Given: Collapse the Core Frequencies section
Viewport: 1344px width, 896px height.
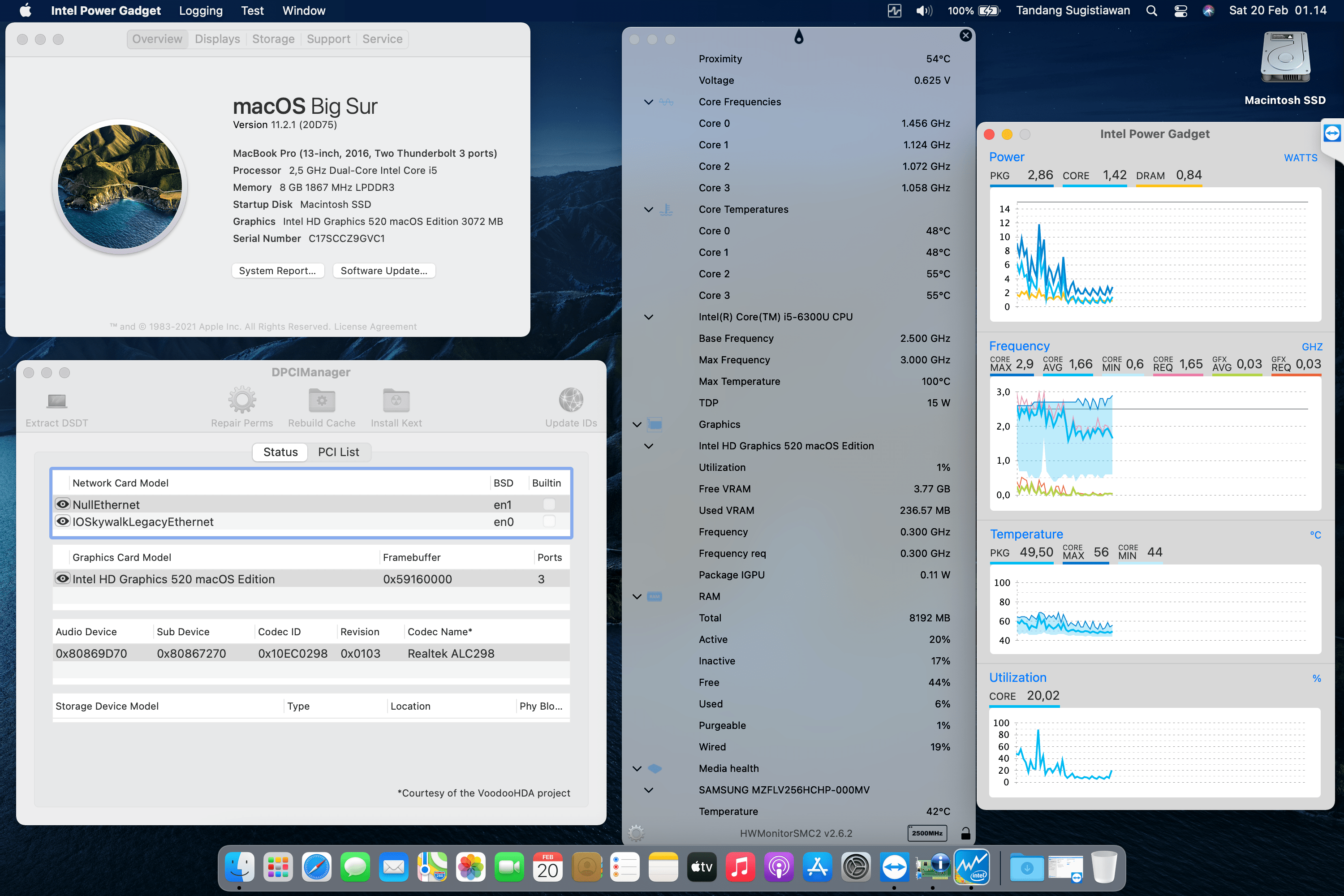Looking at the screenshot, I should pos(649,102).
